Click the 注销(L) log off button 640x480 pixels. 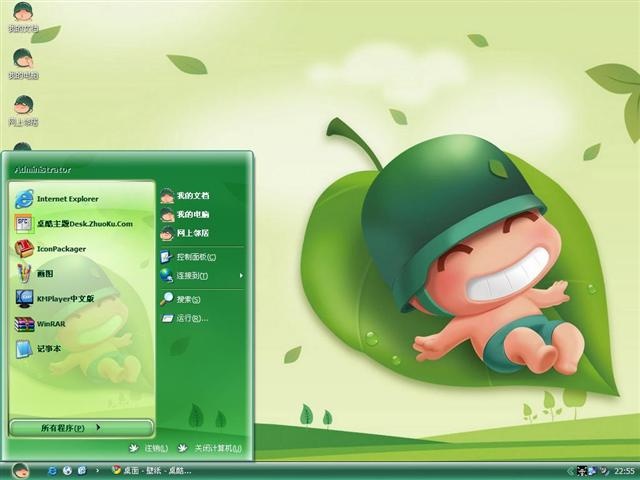pyautogui.click(x=149, y=448)
